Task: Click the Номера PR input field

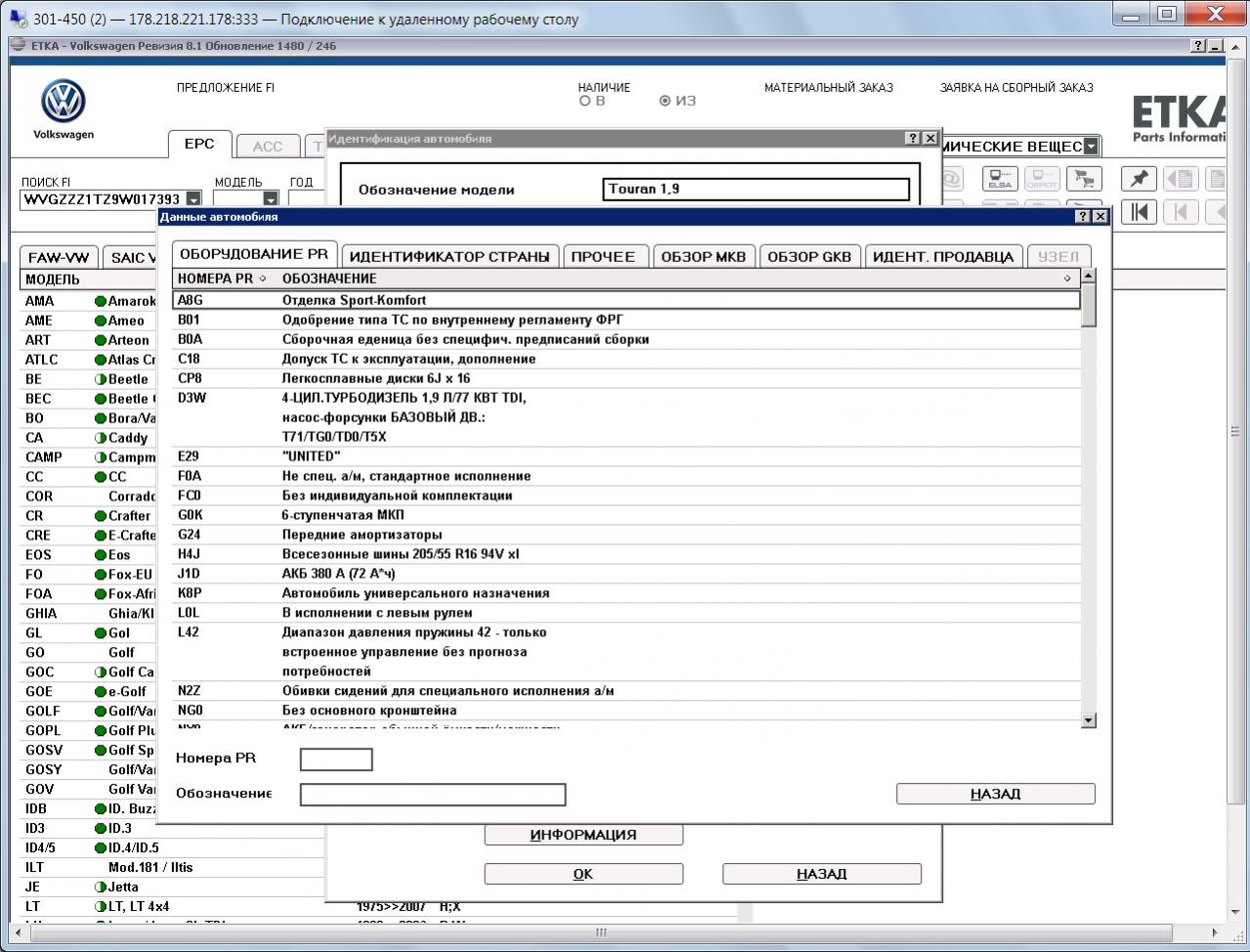Action: [x=336, y=759]
